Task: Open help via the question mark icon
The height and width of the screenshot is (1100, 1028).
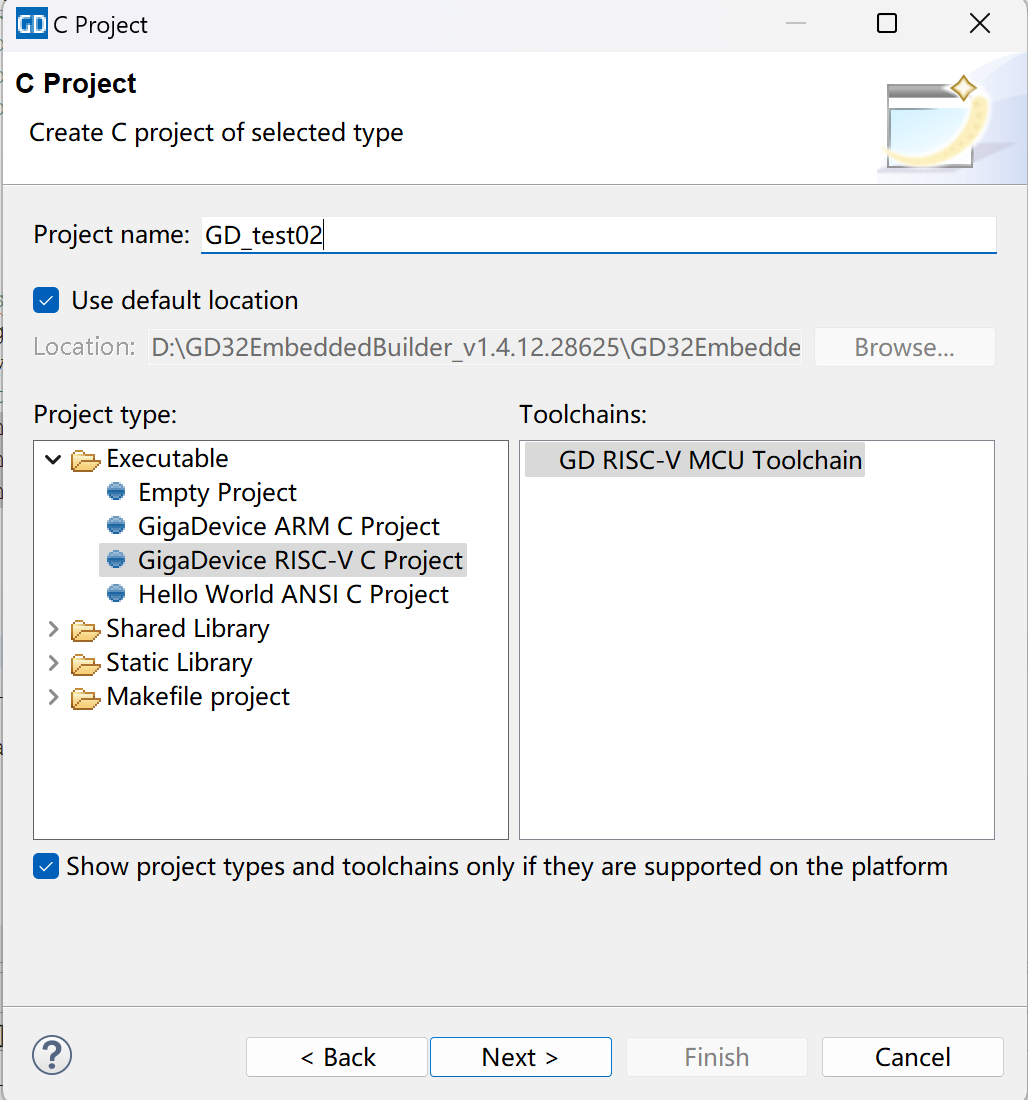Action: pyautogui.click(x=52, y=1055)
